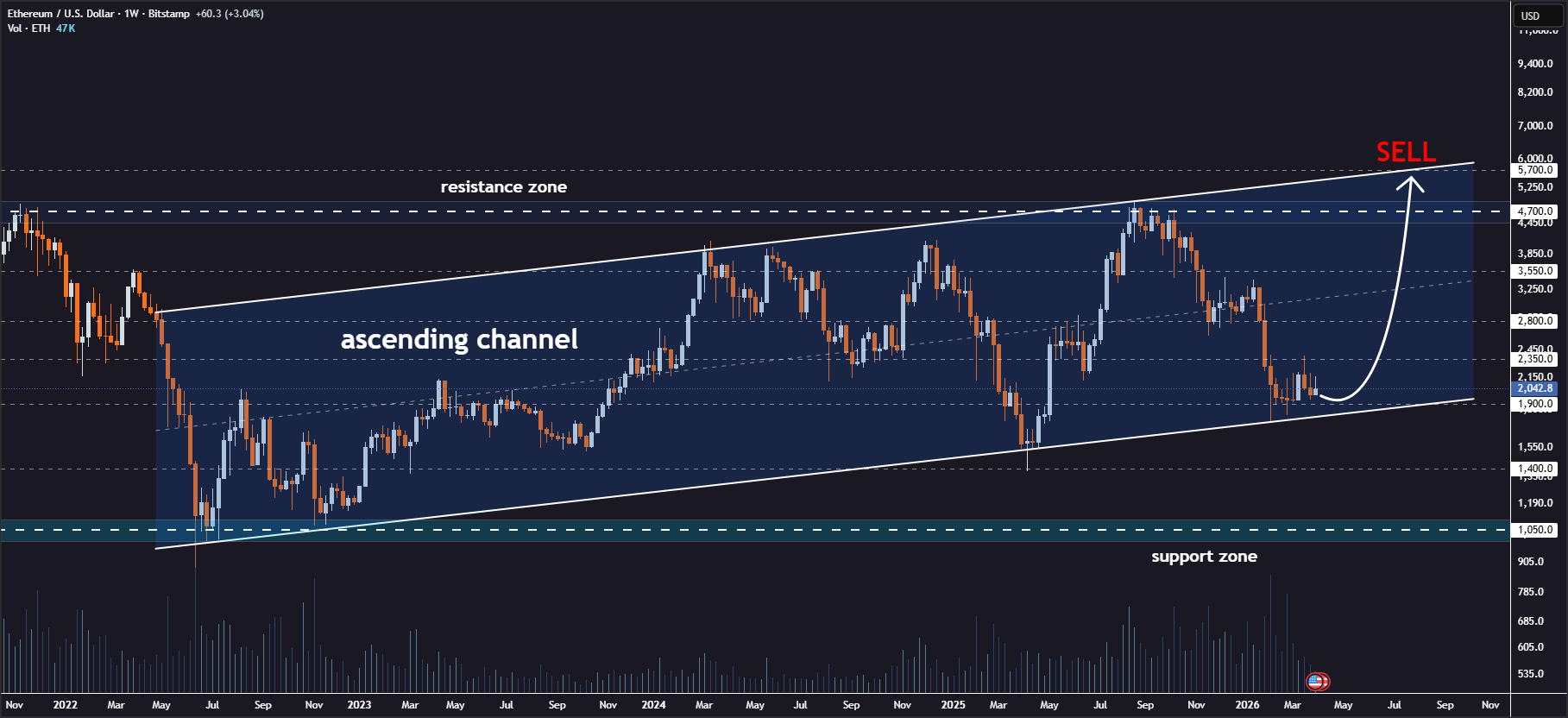
Task: Select the 5,700.0 price axis label
Action: 1536,170
